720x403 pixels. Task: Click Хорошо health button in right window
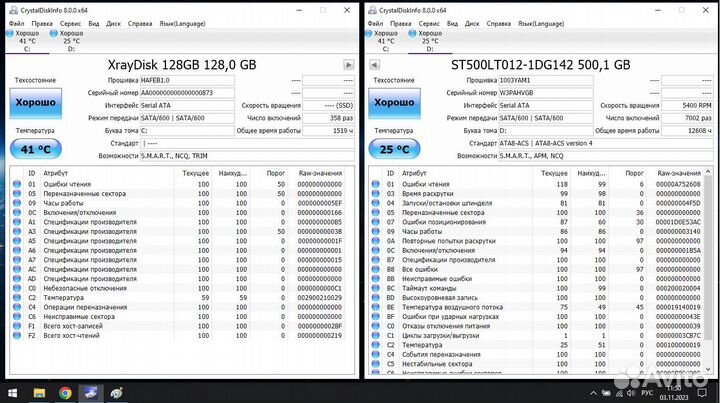(x=394, y=103)
